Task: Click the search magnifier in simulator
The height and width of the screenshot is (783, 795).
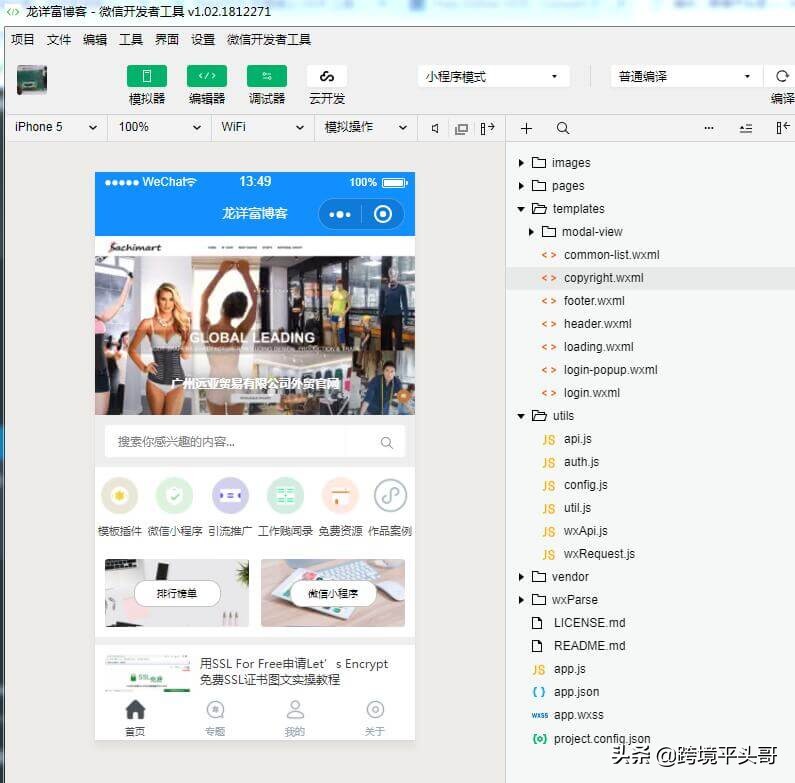Action: click(387, 443)
